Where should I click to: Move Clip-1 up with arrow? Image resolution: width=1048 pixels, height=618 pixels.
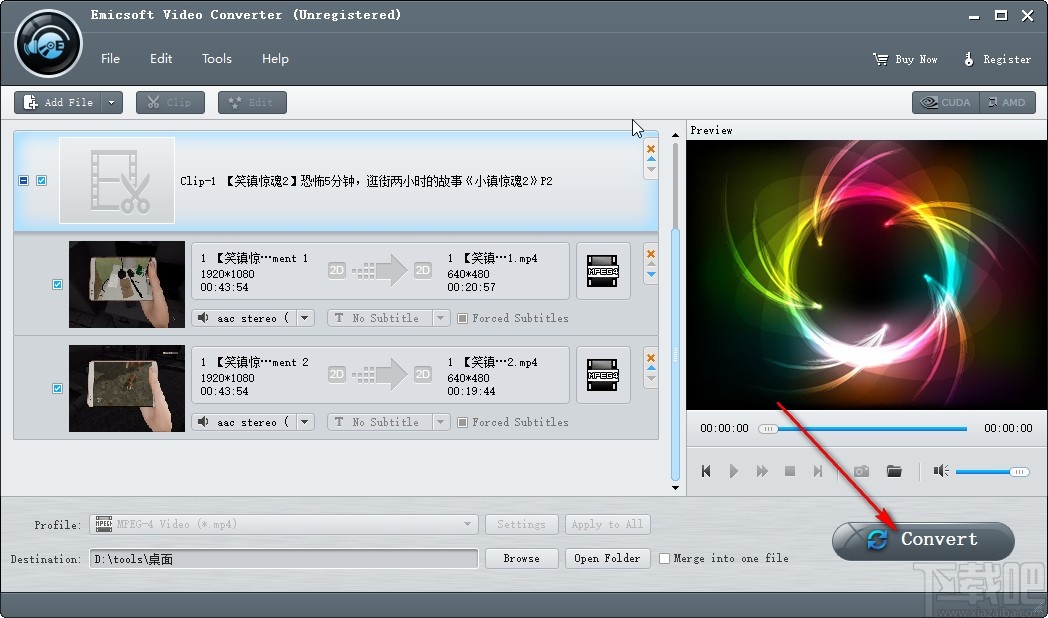(651, 159)
